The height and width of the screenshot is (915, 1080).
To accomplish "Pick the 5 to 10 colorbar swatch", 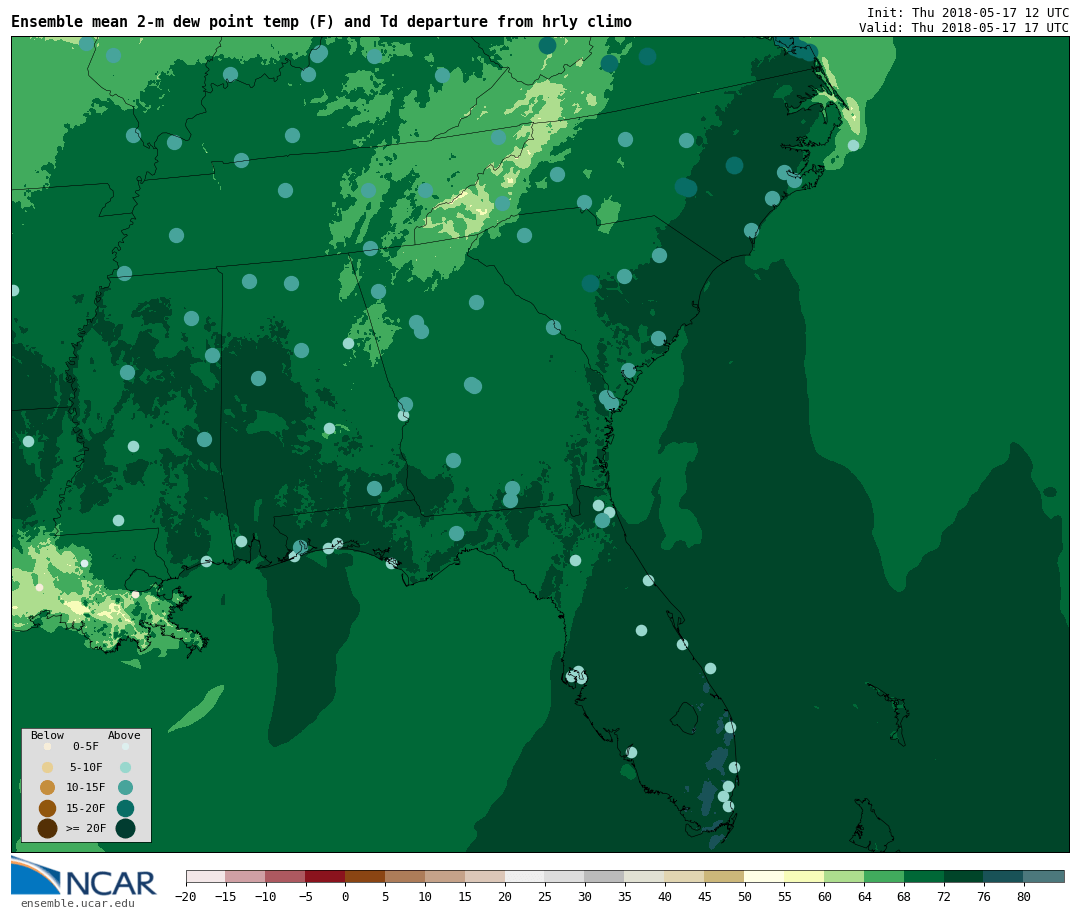I will click(405, 876).
